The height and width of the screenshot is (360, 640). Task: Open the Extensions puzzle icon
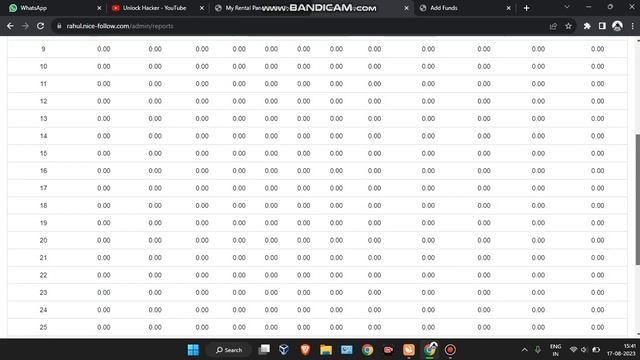pyautogui.click(x=587, y=26)
